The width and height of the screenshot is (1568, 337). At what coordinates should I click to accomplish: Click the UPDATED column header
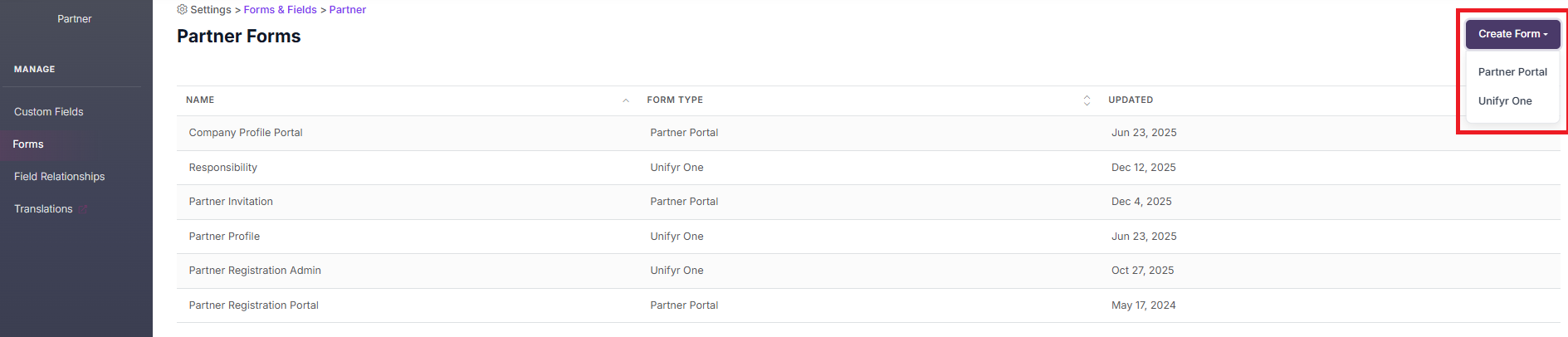(x=1131, y=100)
